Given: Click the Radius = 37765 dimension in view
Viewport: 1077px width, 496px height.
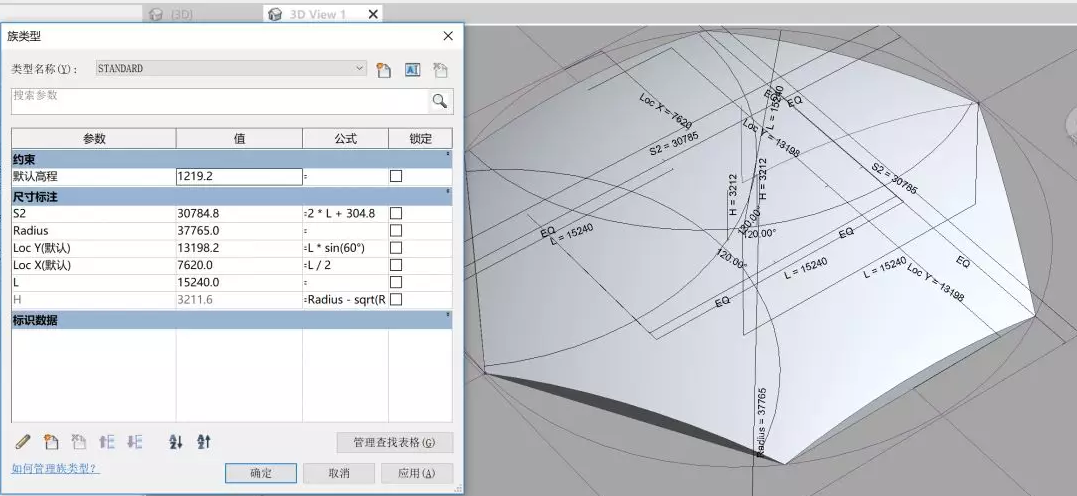Looking at the screenshot, I should (x=761, y=422).
